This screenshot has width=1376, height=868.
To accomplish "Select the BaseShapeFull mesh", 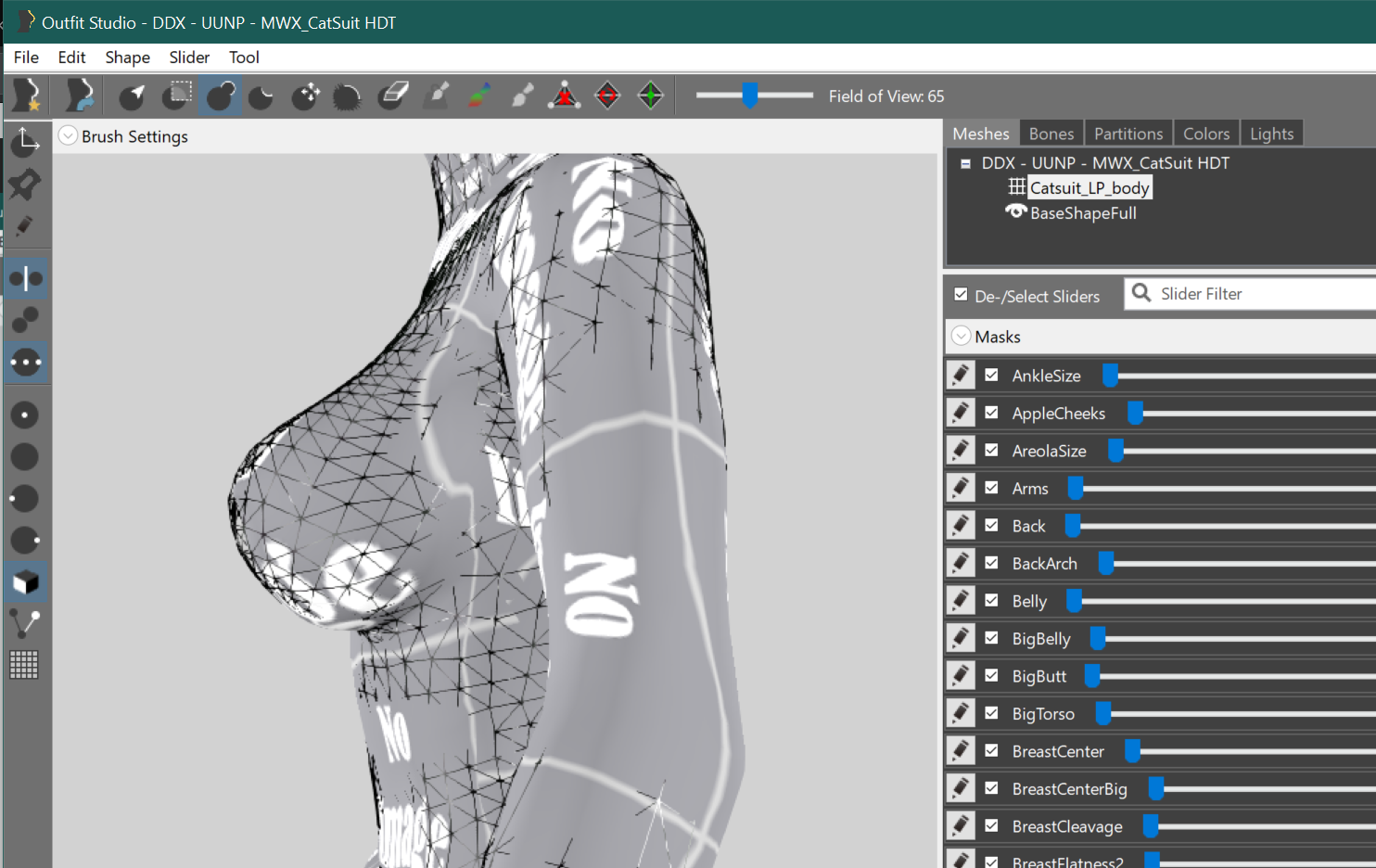I will [x=1083, y=213].
